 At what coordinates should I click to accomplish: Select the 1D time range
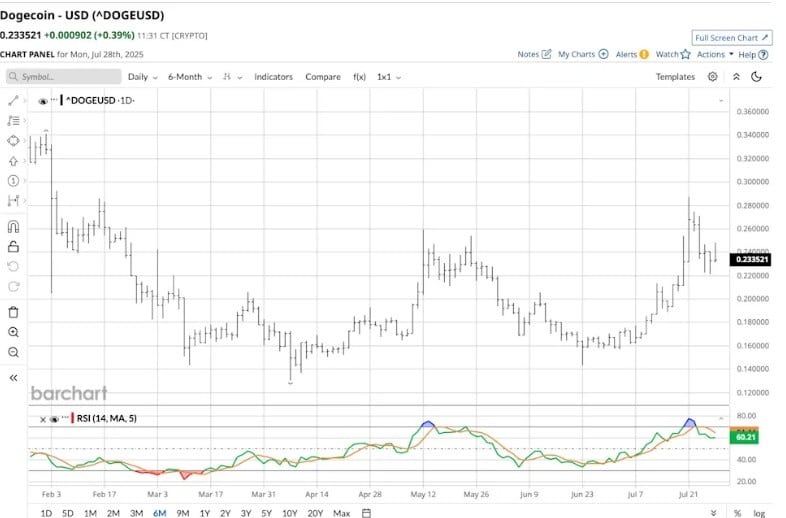46,513
